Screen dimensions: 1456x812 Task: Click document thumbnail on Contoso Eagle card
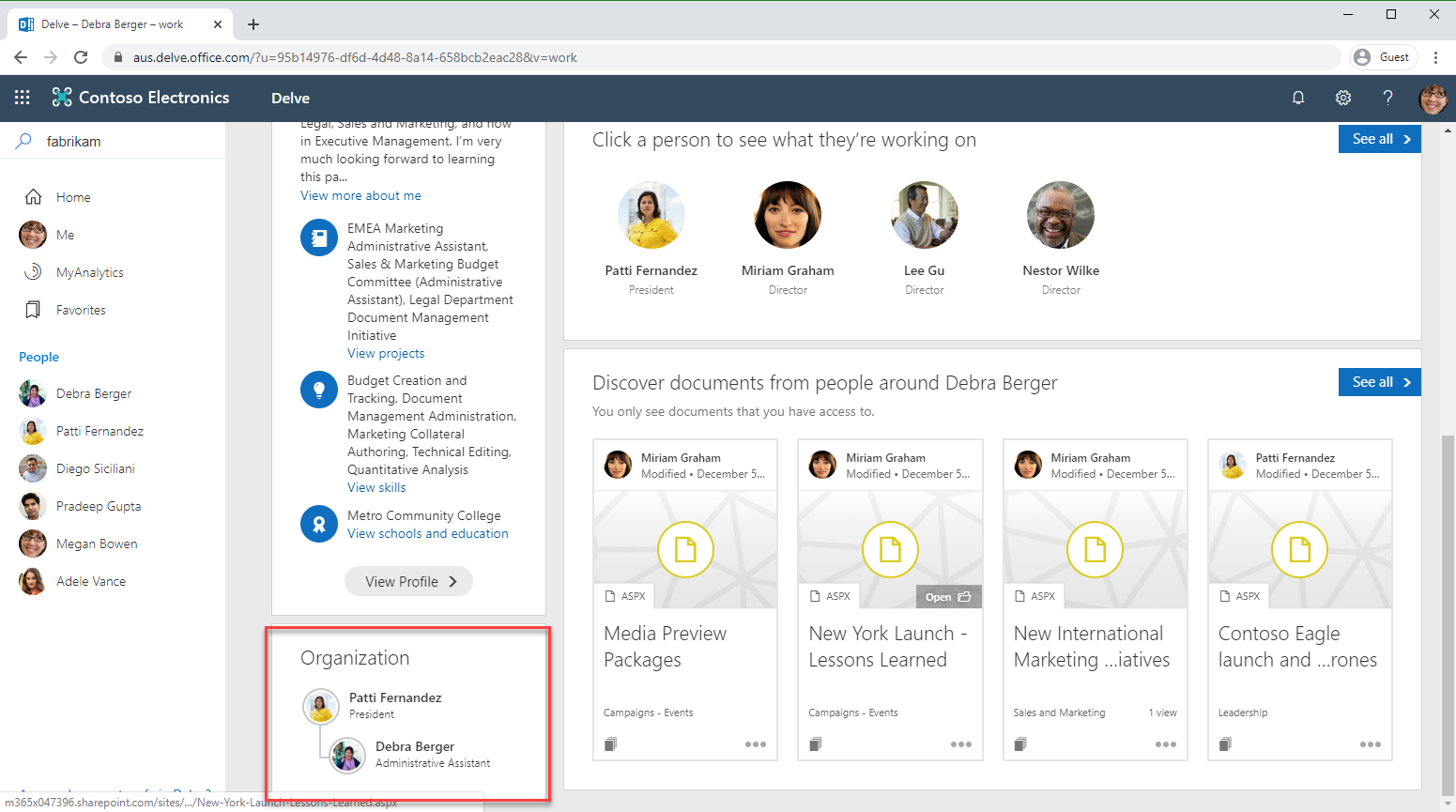1299,549
